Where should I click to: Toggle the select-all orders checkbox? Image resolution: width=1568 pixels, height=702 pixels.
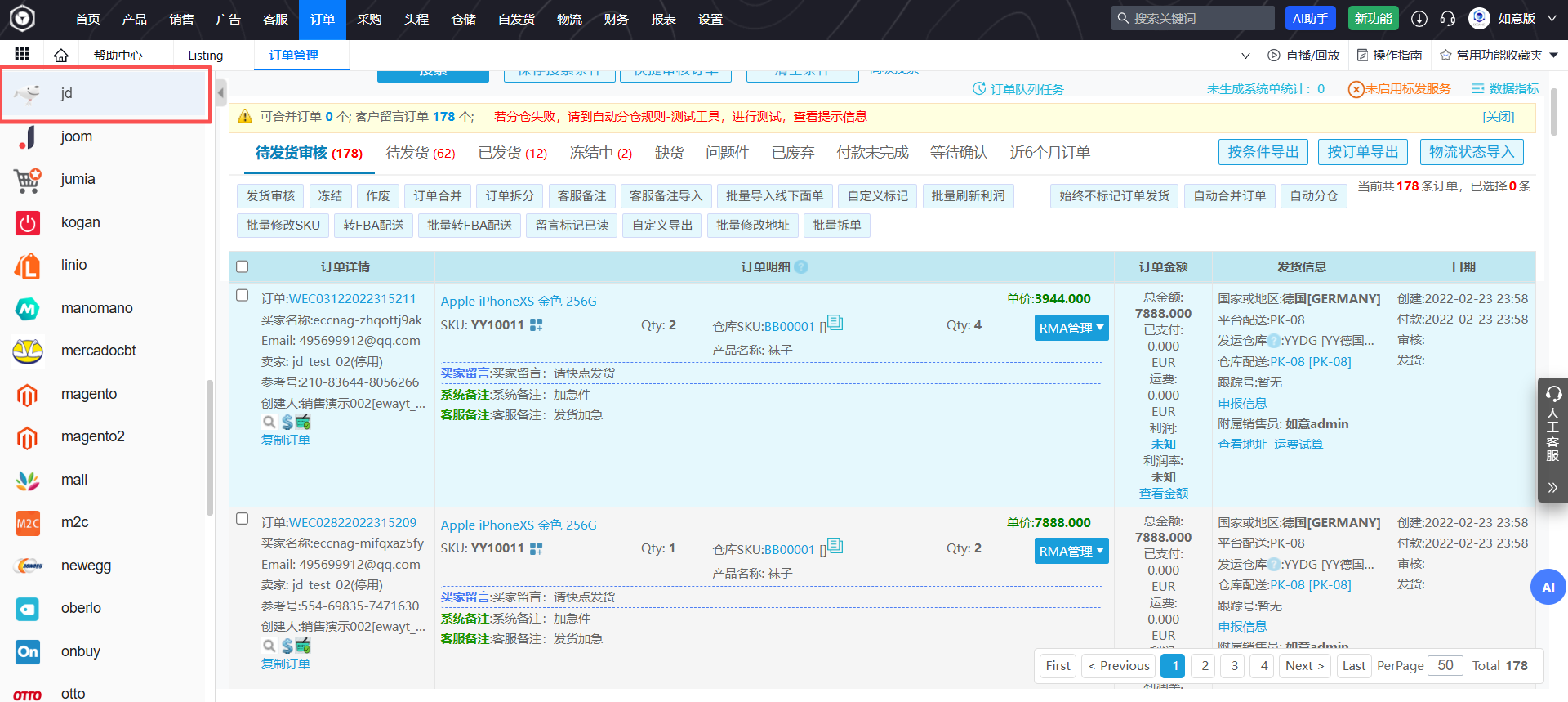(x=242, y=266)
